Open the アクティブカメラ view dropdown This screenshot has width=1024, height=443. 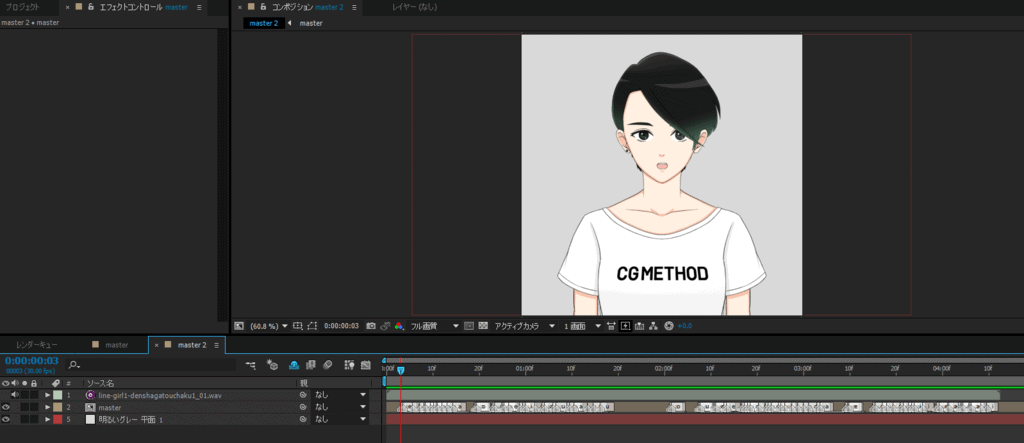[x=523, y=326]
